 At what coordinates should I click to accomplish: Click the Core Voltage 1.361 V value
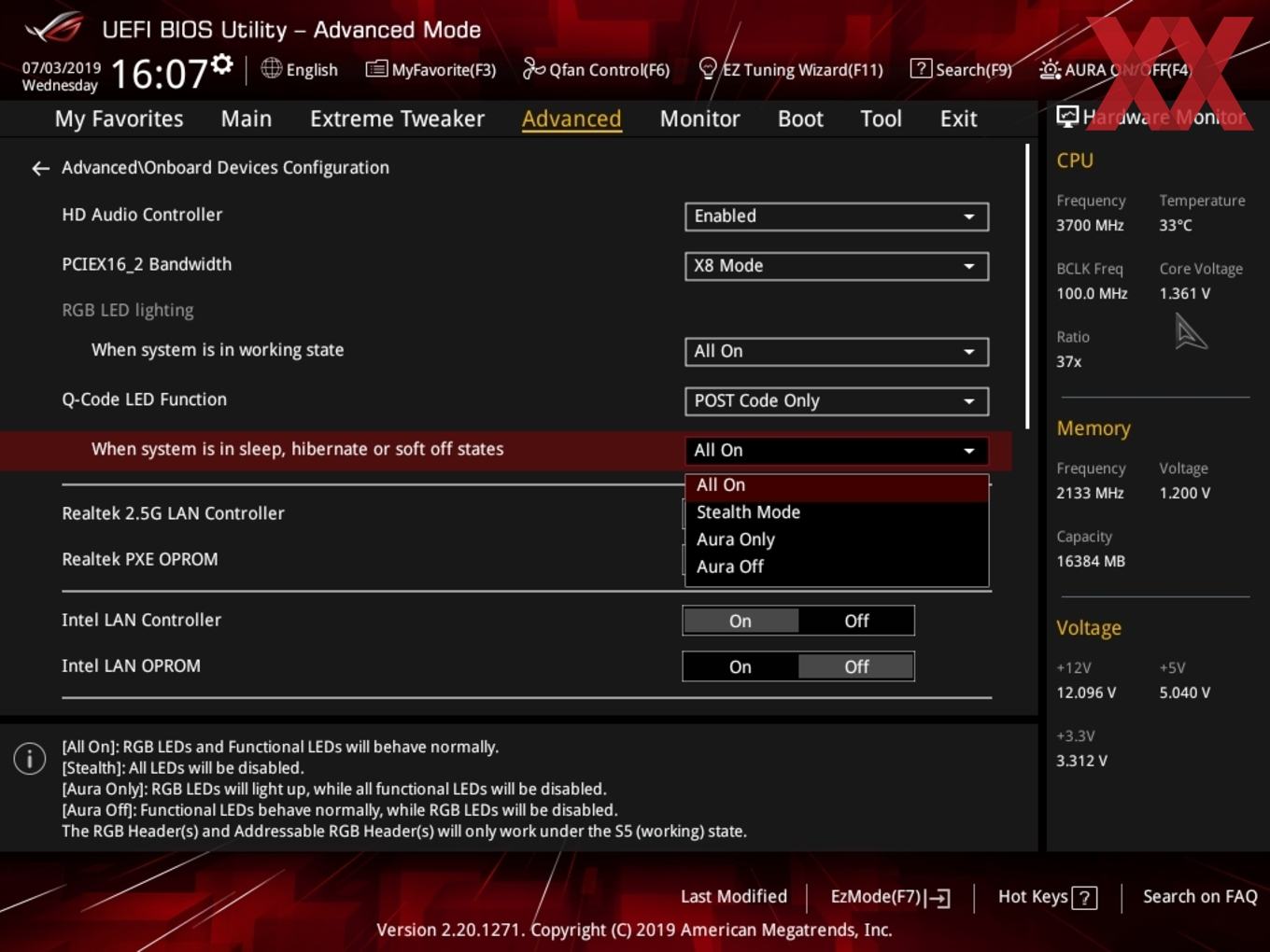coord(1185,293)
